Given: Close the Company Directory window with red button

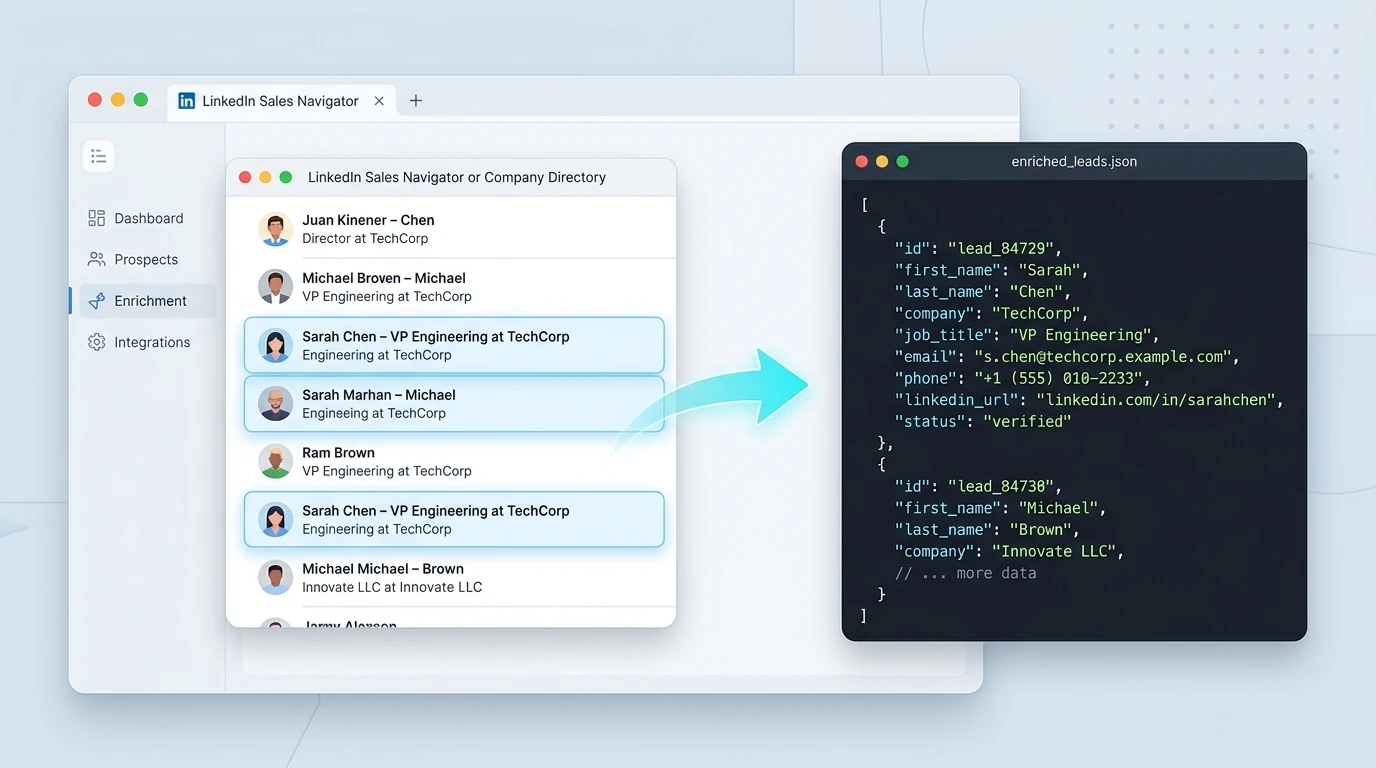Looking at the screenshot, I should click(x=245, y=177).
